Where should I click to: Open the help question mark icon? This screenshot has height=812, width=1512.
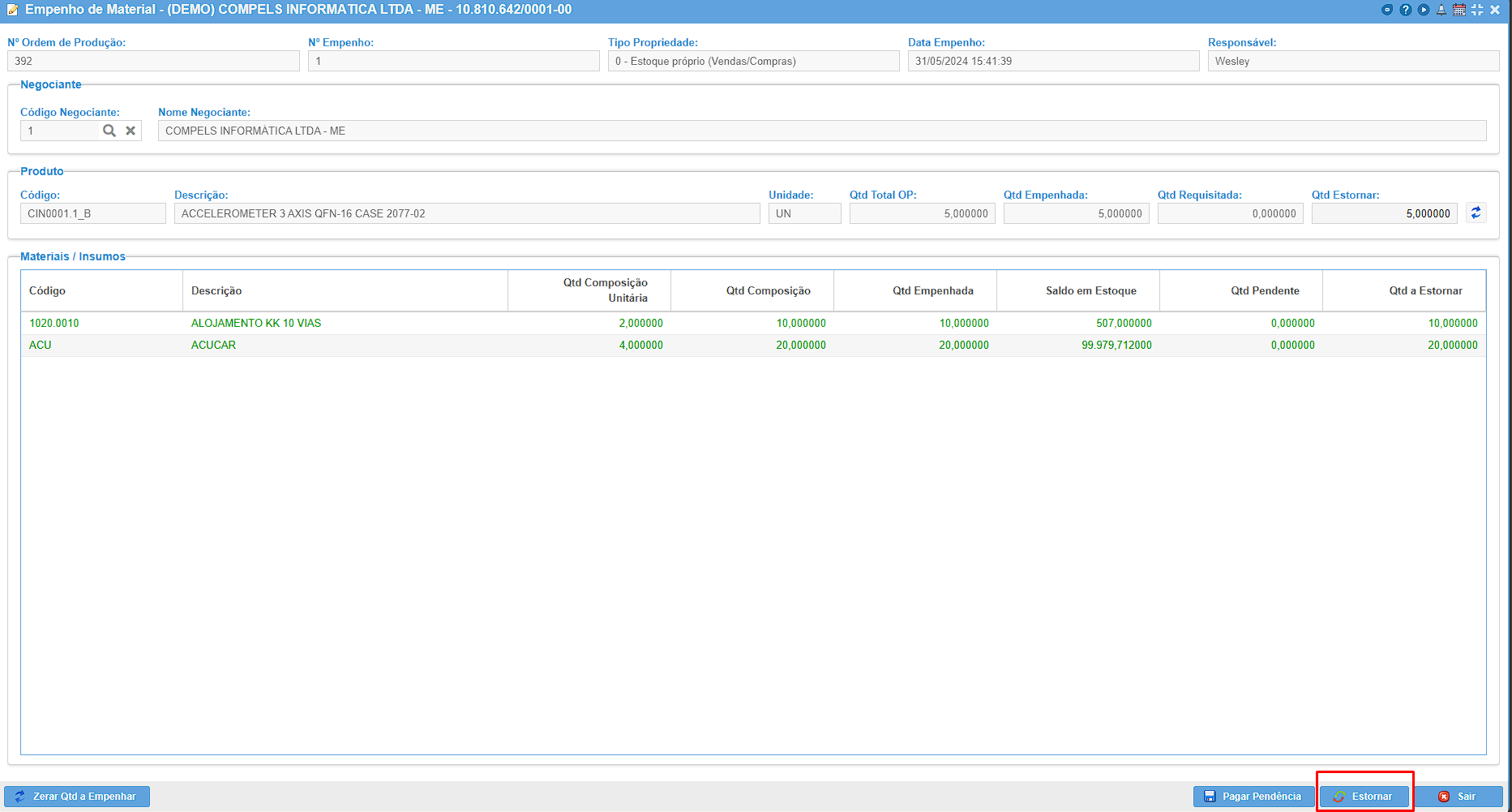[1406, 10]
